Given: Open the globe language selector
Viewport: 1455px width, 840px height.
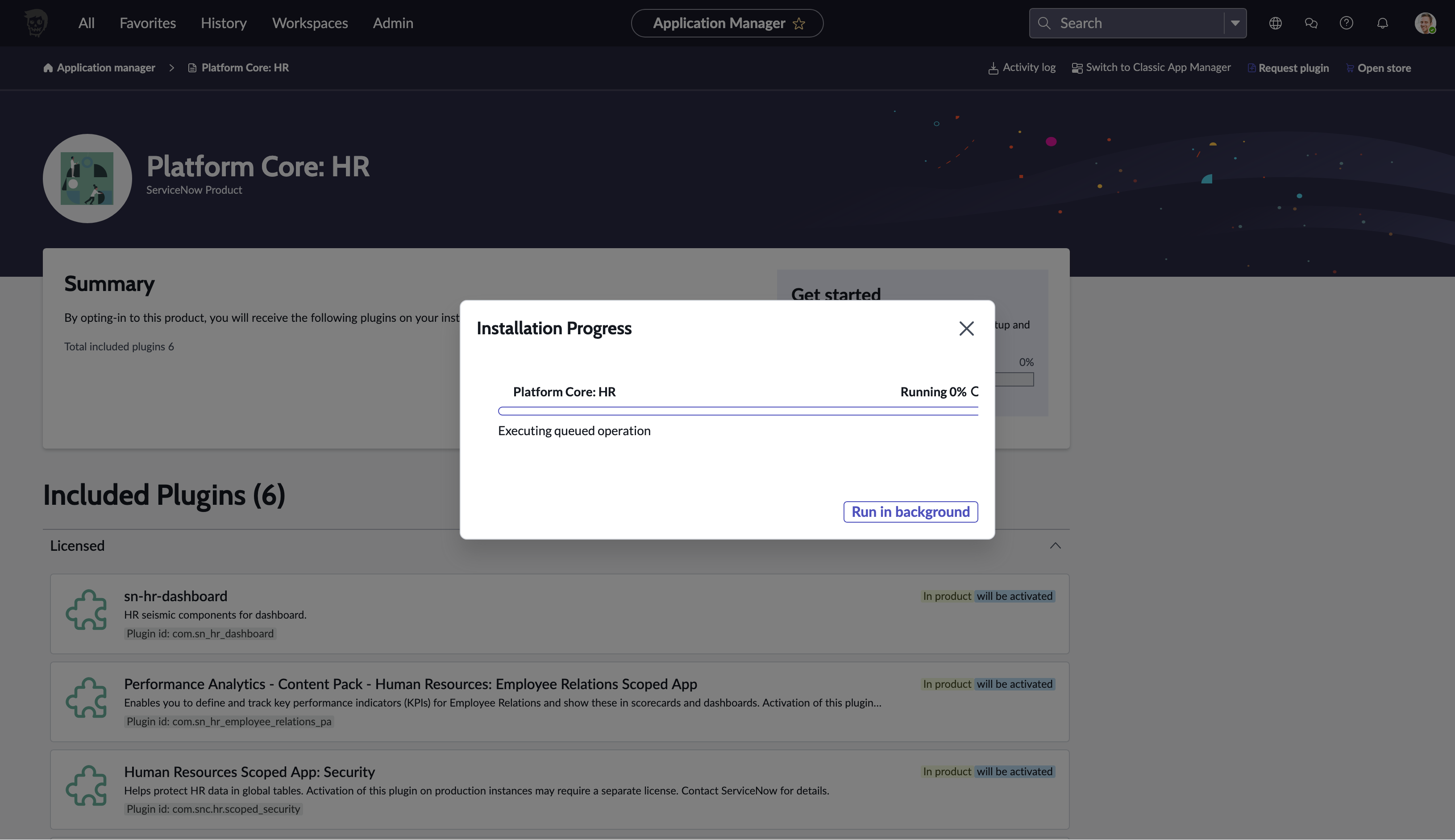Looking at the screenshot, I should 1275,23.
